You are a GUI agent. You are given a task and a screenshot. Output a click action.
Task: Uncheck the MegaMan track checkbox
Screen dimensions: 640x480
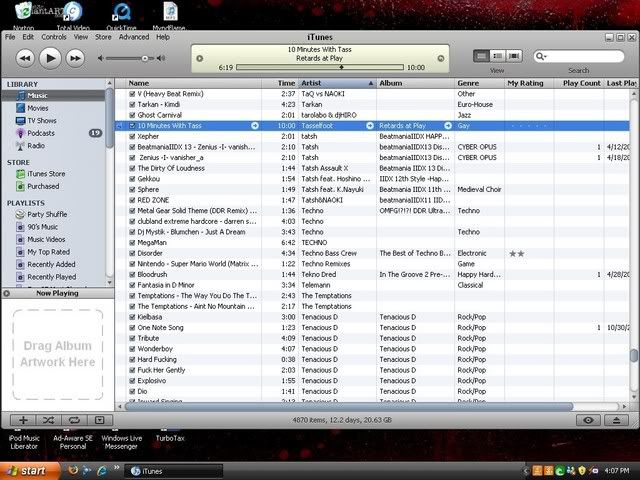132,242
